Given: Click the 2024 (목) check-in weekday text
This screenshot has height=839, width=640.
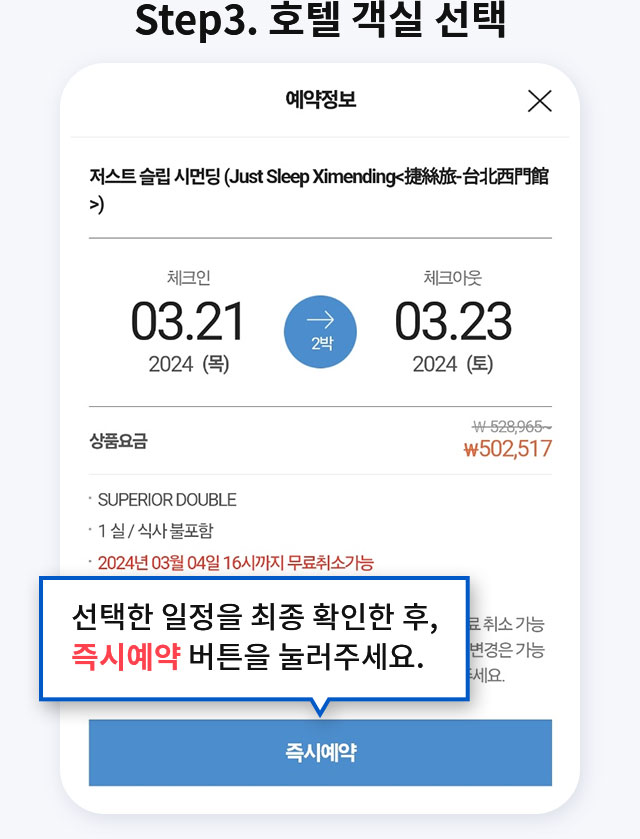Looking at the screenshot, I should (x=188, y=364).
